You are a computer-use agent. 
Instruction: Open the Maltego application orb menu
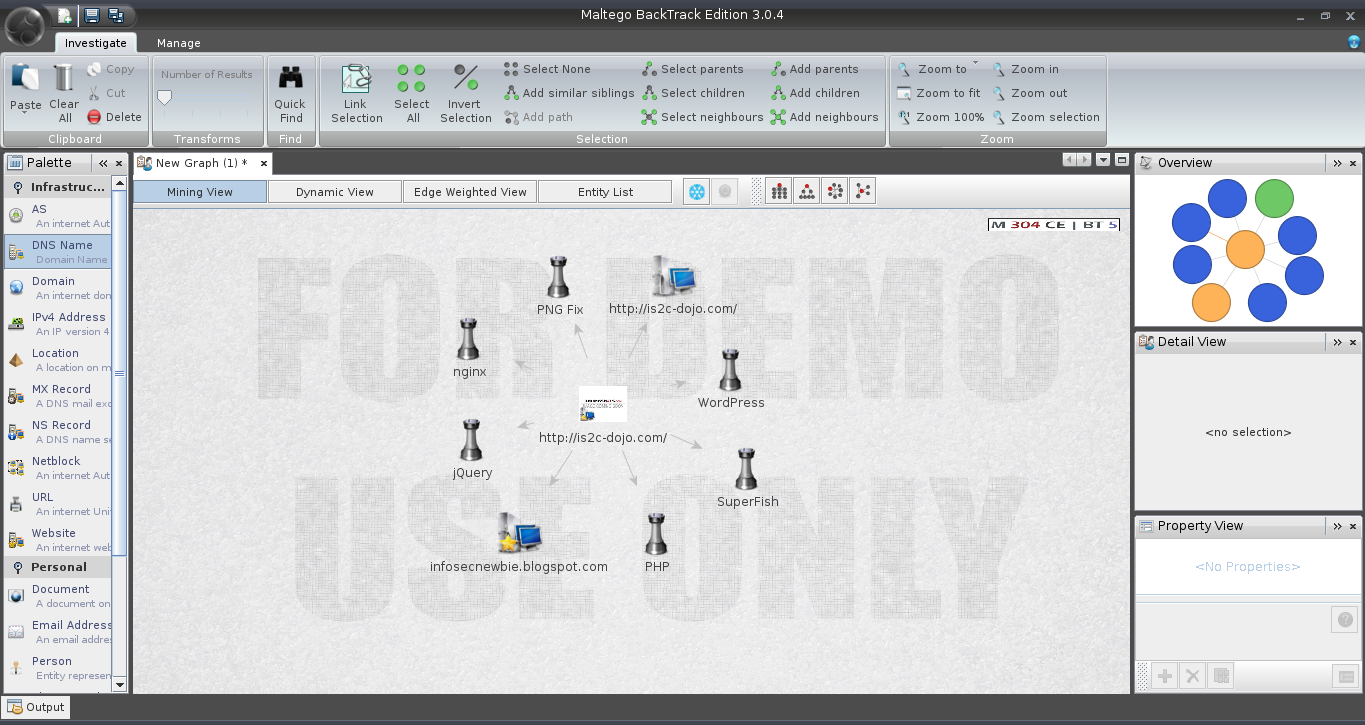coord(24,25)
